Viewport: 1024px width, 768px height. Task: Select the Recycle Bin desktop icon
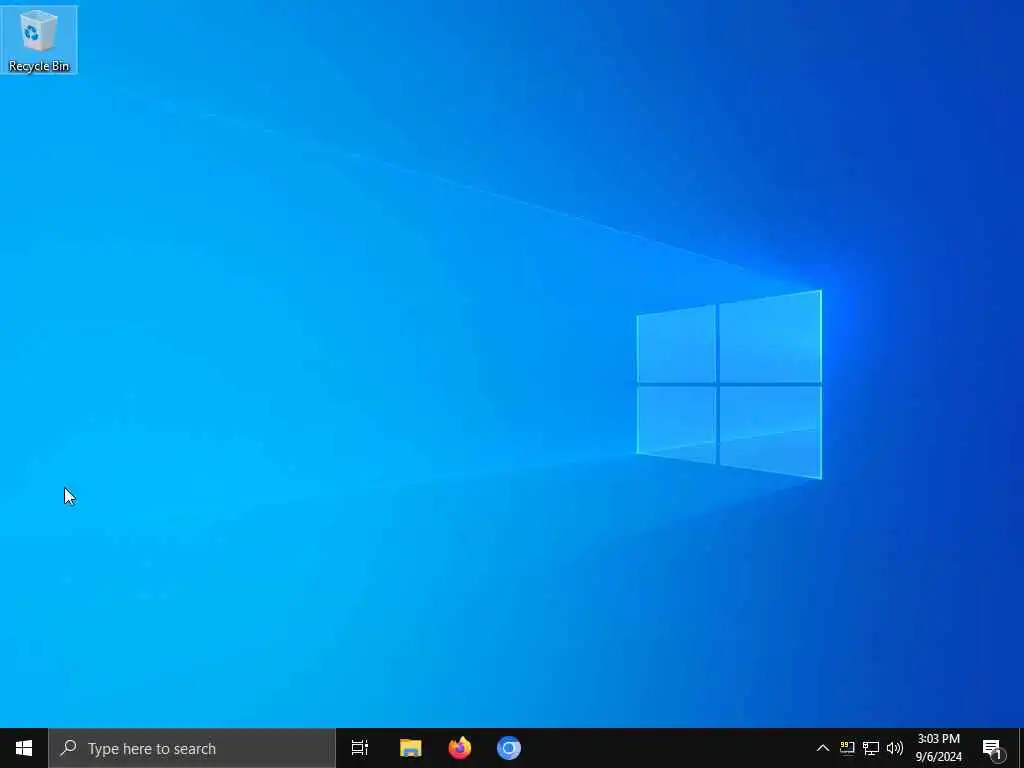point(39,40)
